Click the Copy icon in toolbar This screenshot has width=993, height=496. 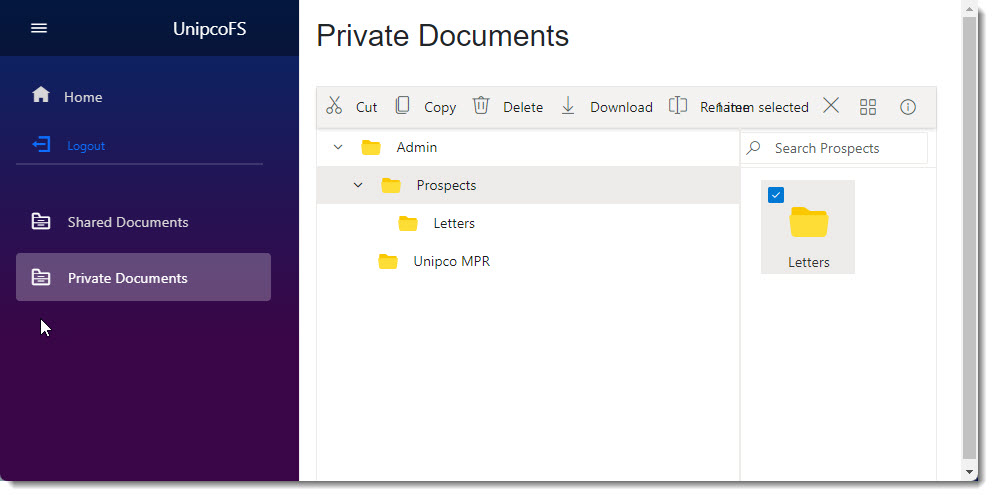coord(402,106)
